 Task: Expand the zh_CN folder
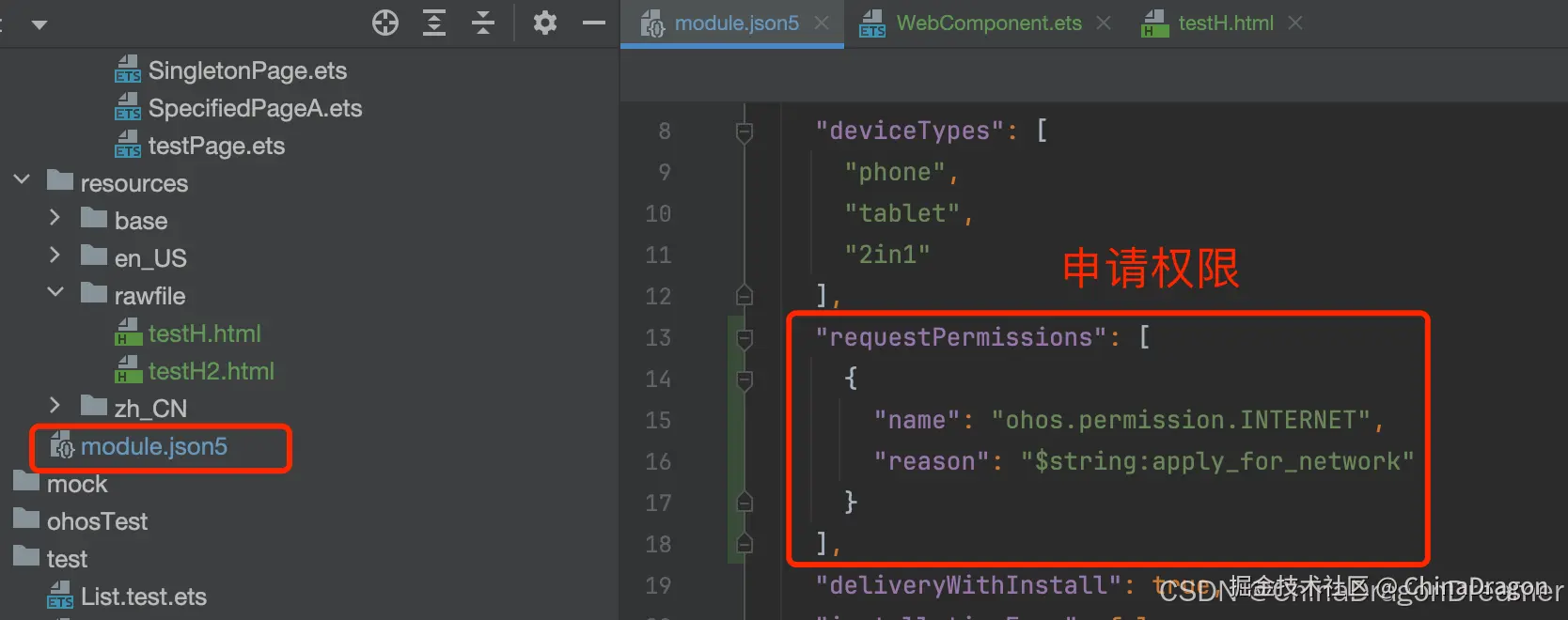[55, 405]
